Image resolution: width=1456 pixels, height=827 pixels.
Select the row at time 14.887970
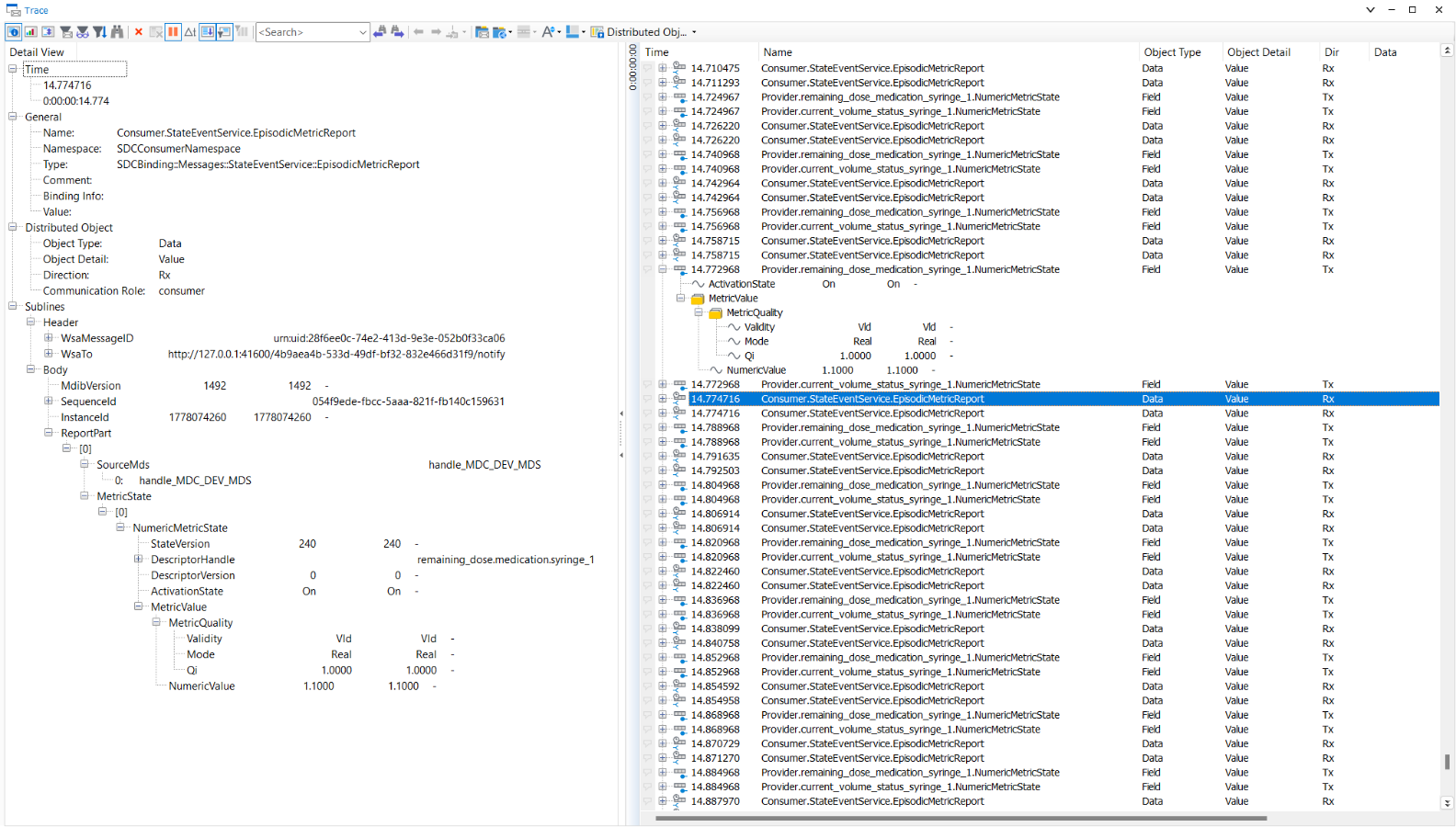point(1041,801)
